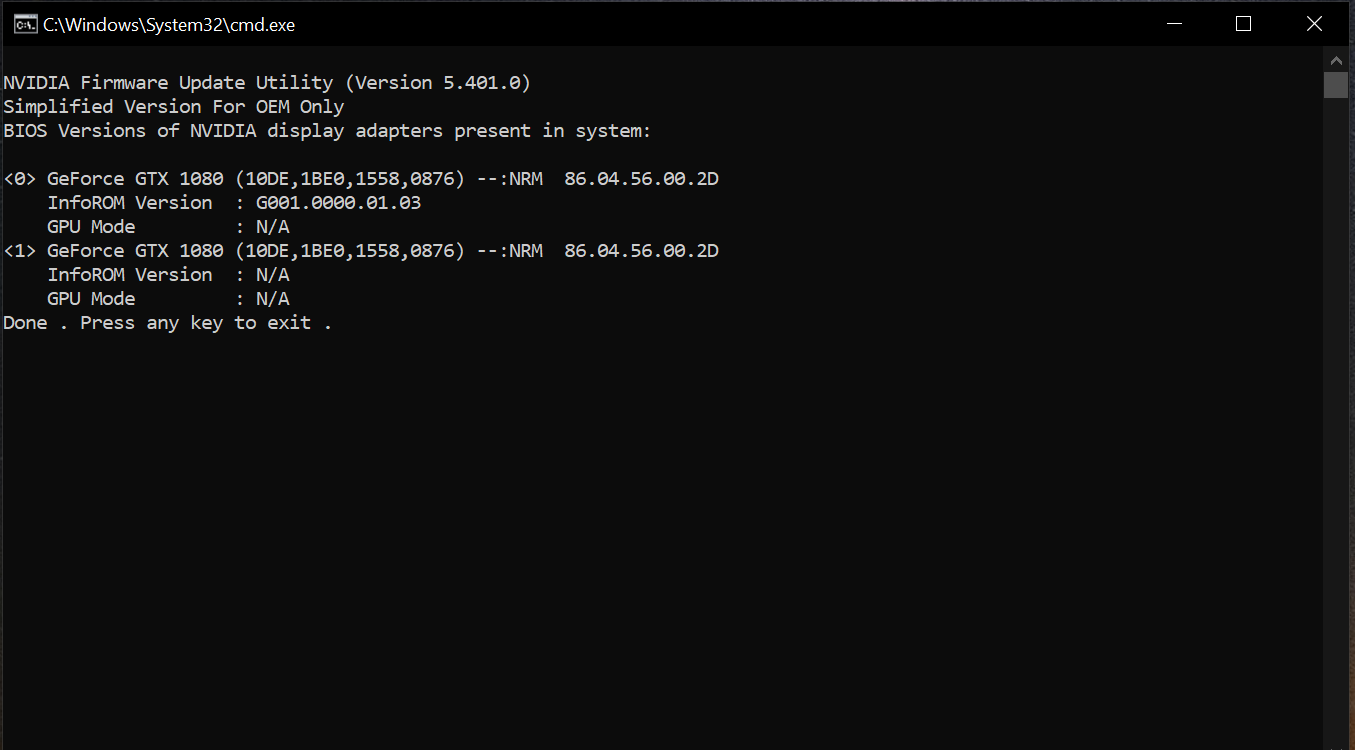This screenshot has height=750, width=1355.
Task: Click the Simplified Version For OEM Only line
Action: (174, 107)
